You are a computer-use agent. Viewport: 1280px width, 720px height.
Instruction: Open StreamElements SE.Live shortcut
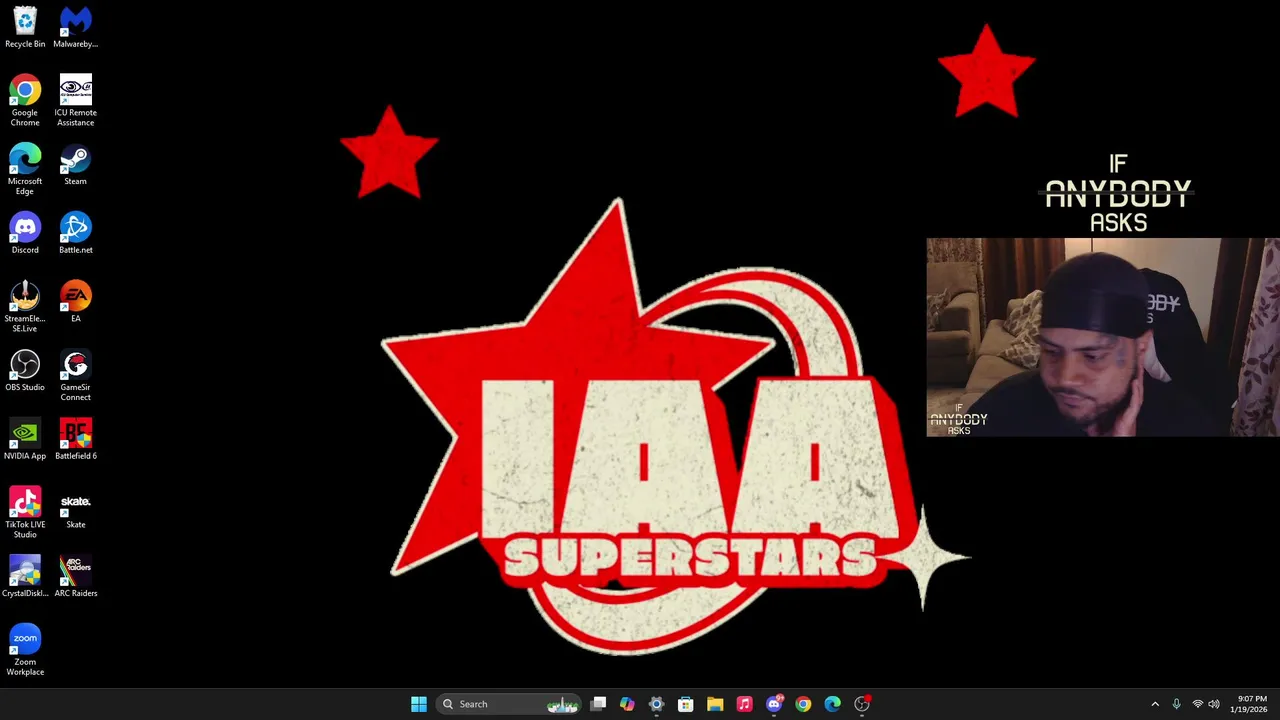[x=25, y=307]
